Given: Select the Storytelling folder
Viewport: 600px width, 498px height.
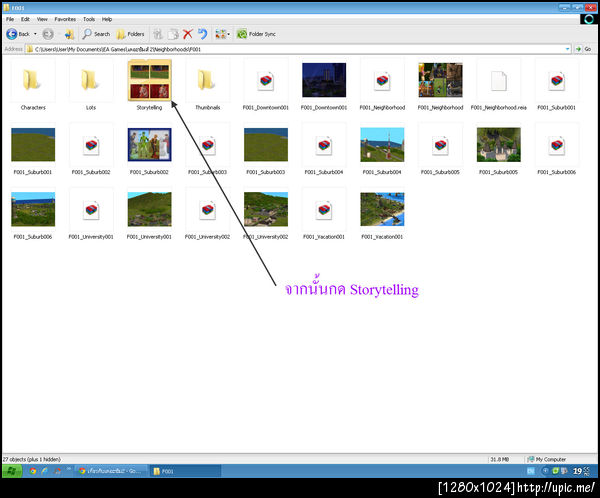Looking at the screenshot, I should [149, 85].
